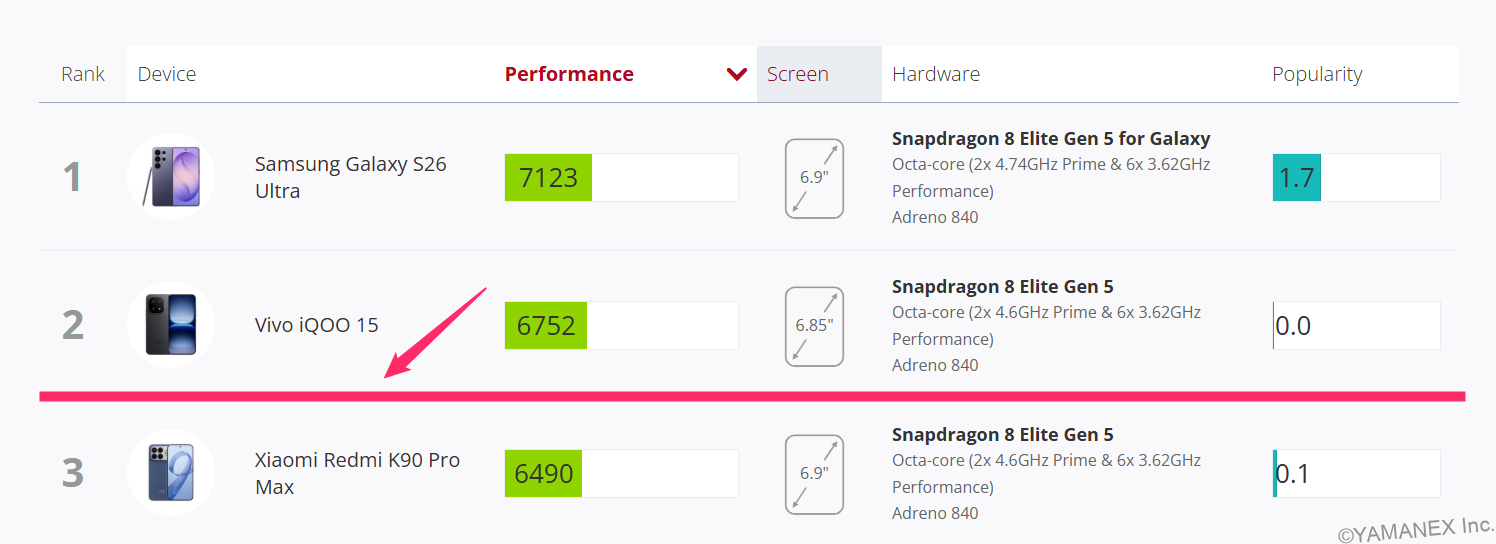This screenshot has width=1496, height=544.
Task: Open the Samsung Galaxy S26 Ultra link
Action: (x=351, y=177)
